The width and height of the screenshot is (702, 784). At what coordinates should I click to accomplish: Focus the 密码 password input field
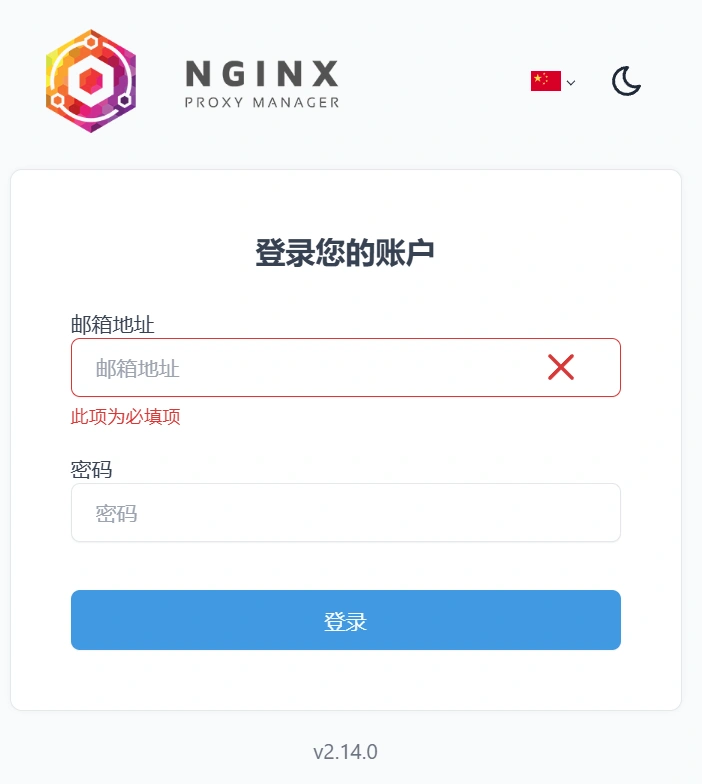coord(346,512)
